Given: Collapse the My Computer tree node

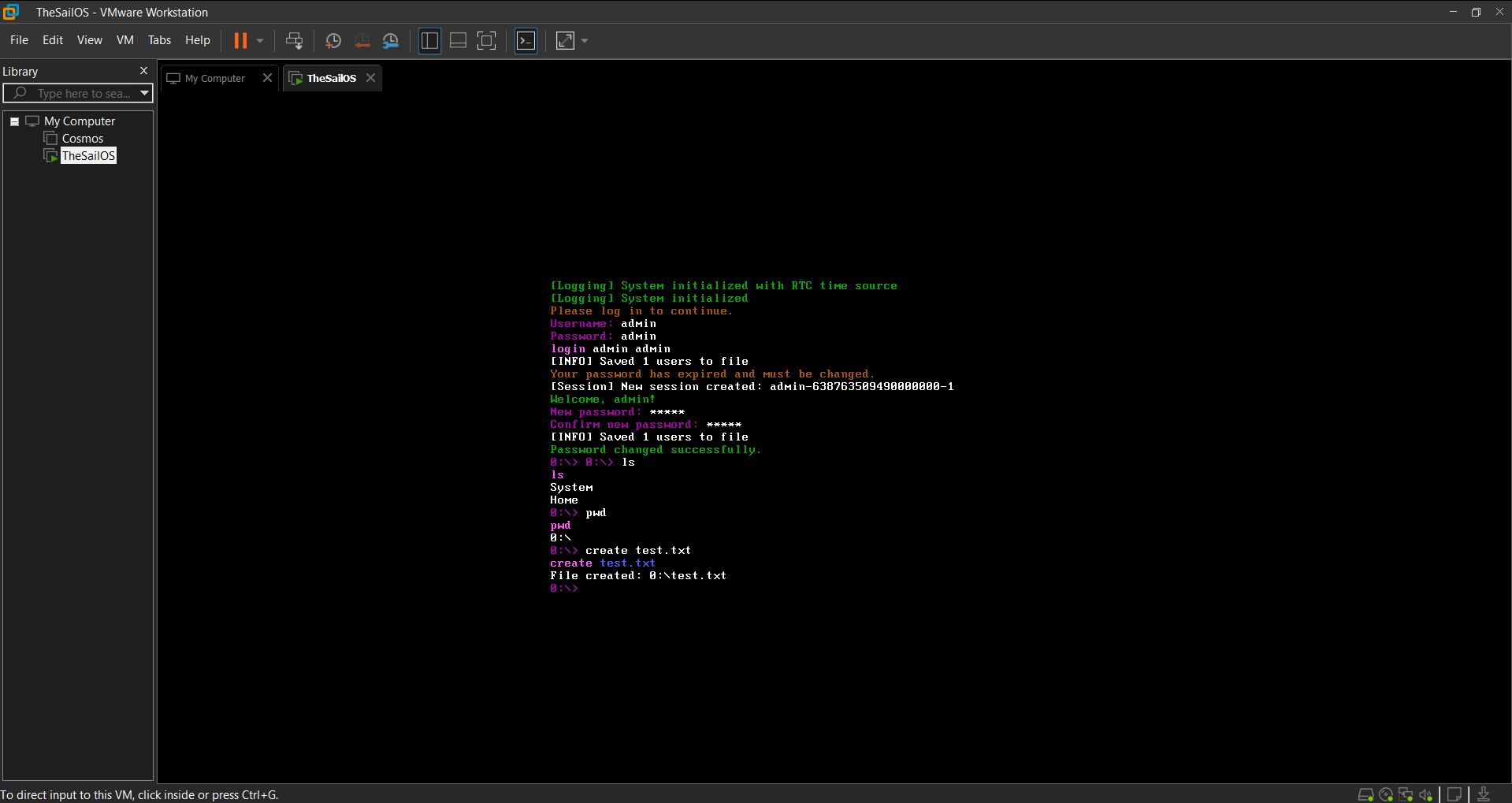Looking at the screenshot, I should [14, 121].
